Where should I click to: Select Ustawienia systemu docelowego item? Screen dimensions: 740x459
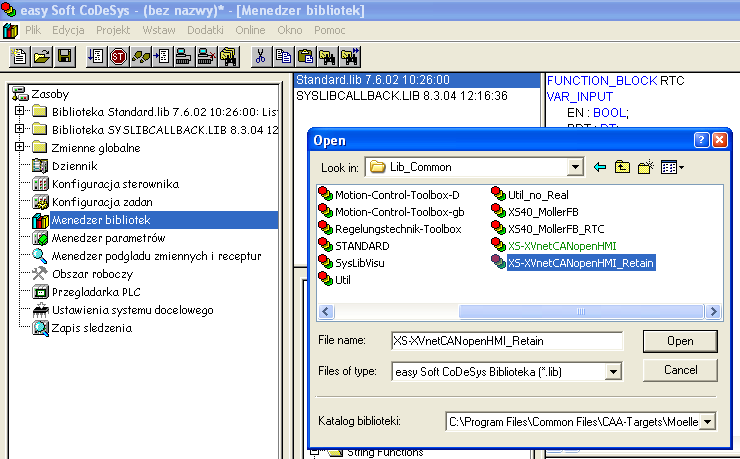tap(133, 310)
